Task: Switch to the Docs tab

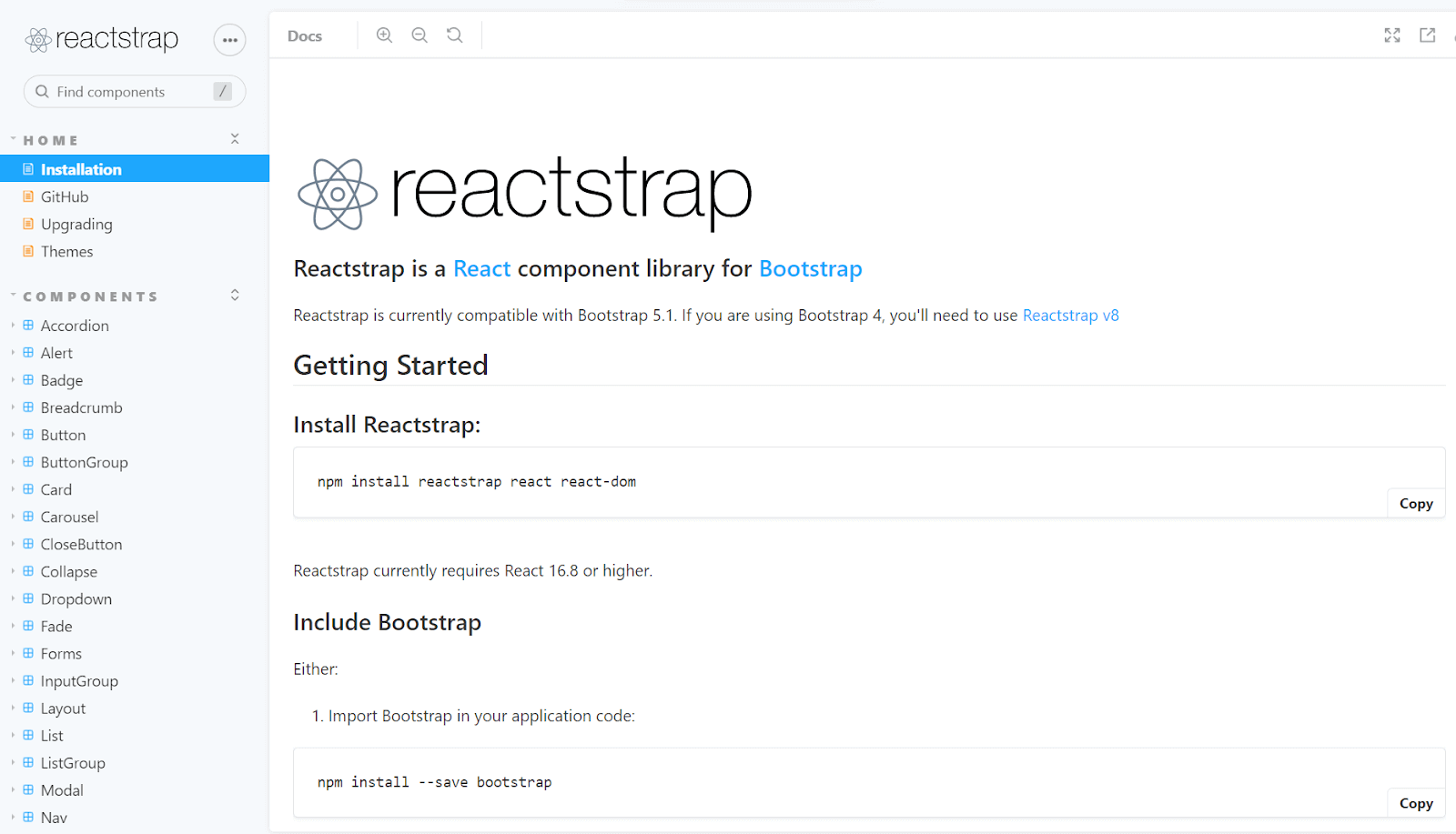Action: pyautogui.click(x=303, y=35)
